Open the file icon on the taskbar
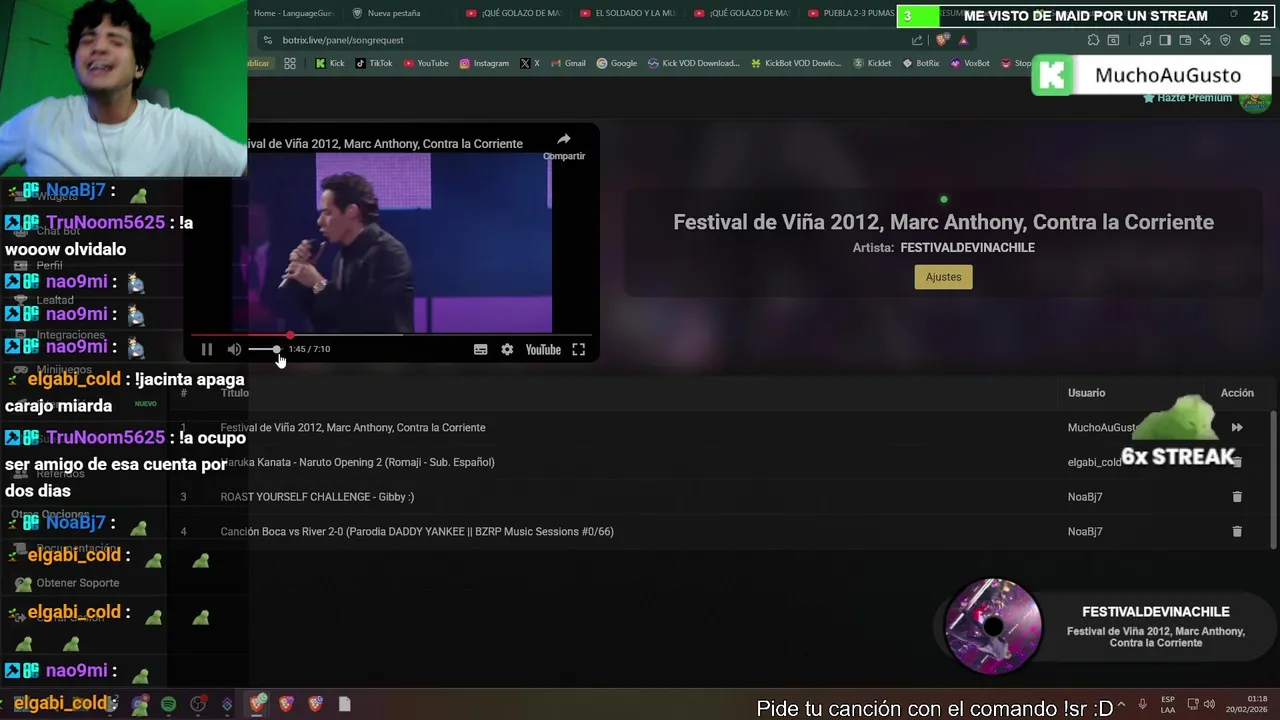The width and height of the screenshot is (1280, 720). (x=344, y=704)
